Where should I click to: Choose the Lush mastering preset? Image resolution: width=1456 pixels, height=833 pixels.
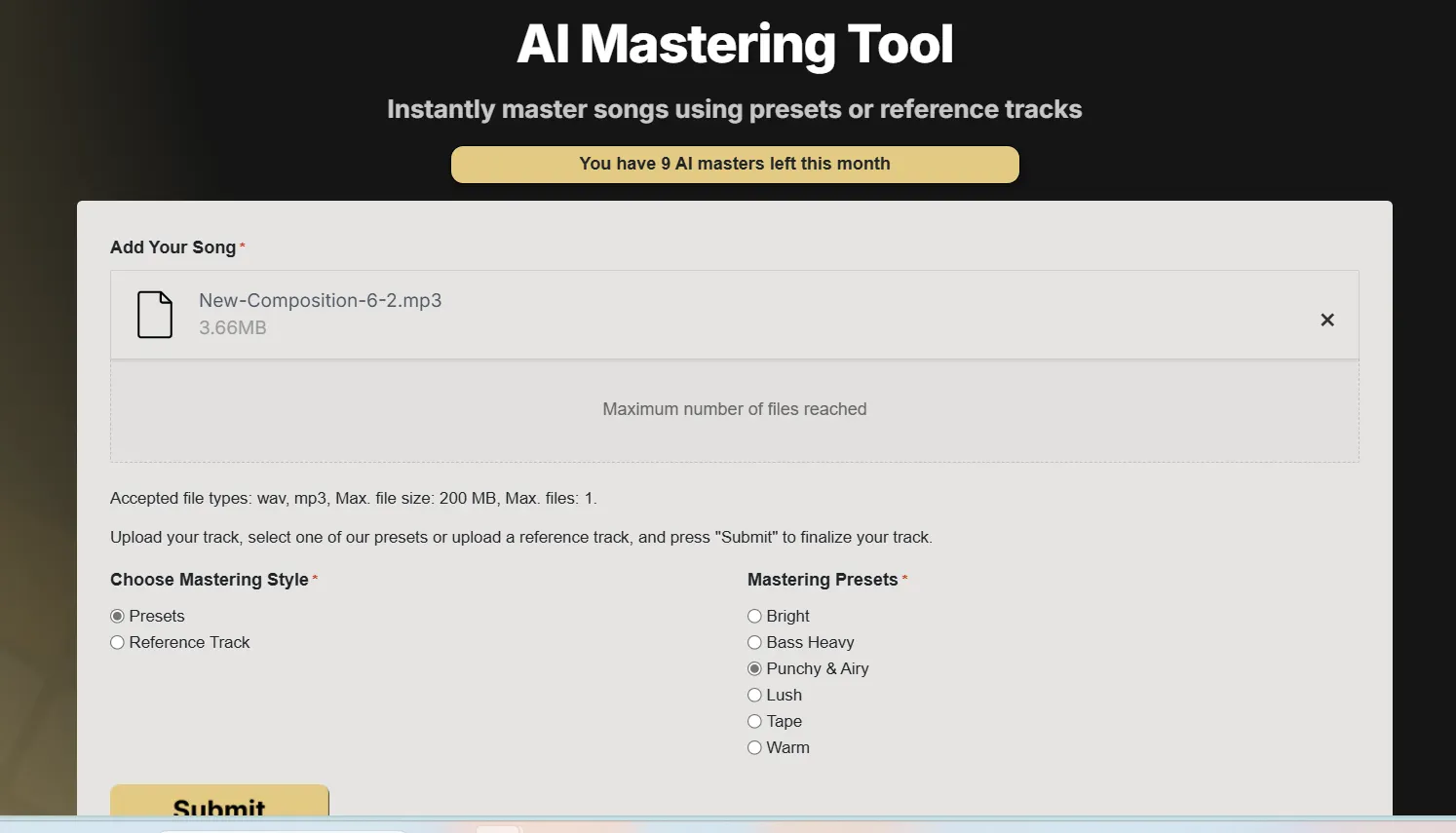tap(754, 695)
